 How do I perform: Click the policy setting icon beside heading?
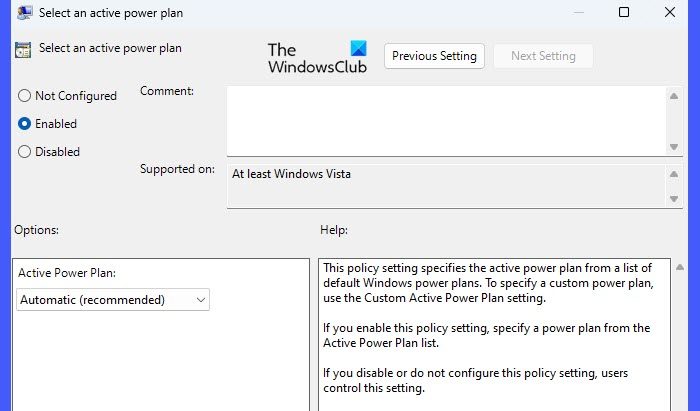(22, 48)
